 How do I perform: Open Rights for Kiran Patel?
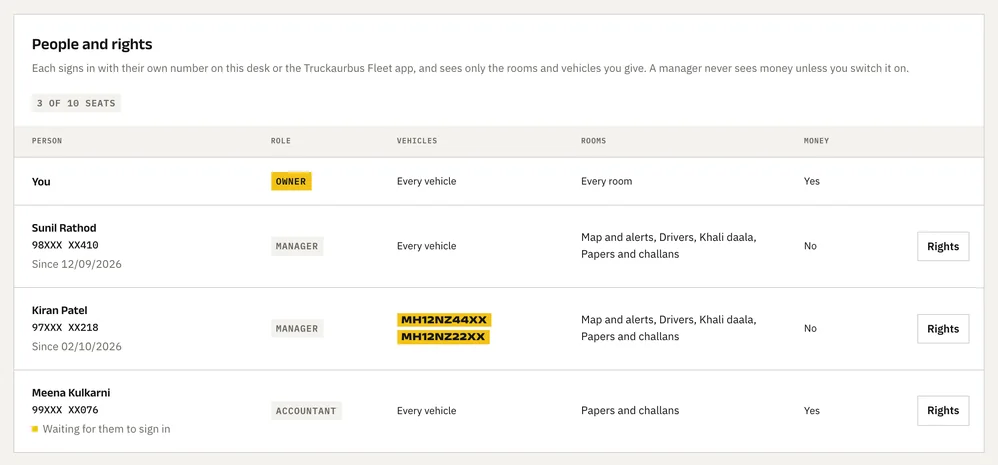[x=943, y=329]
